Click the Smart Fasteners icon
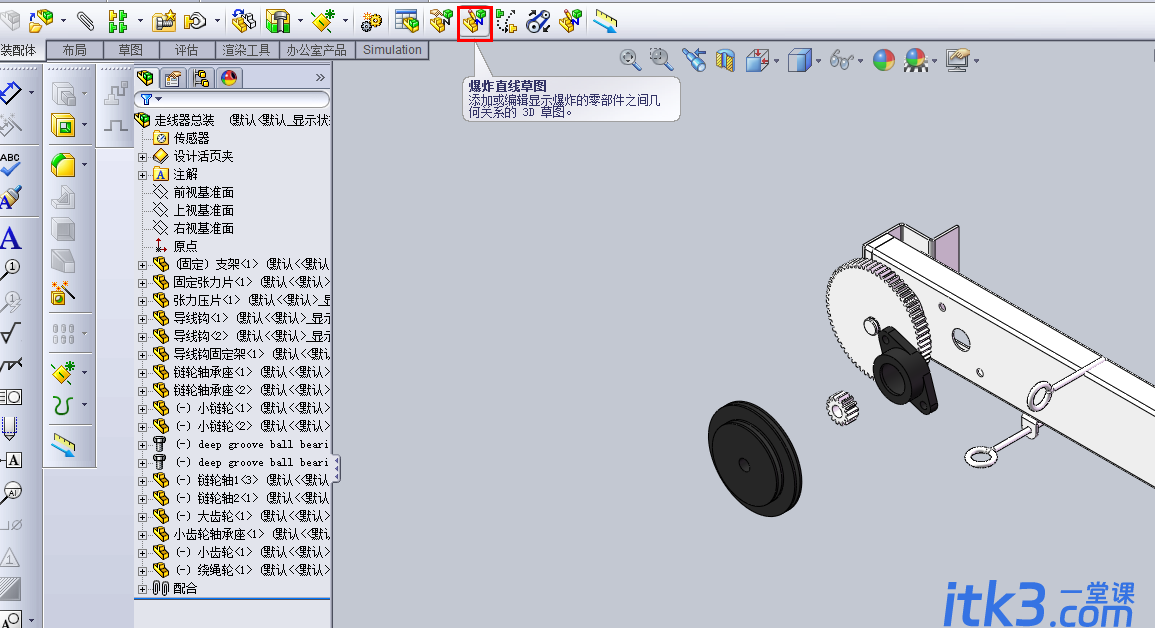Screen dimensions: 1155x628 click(x=164, y=21)
